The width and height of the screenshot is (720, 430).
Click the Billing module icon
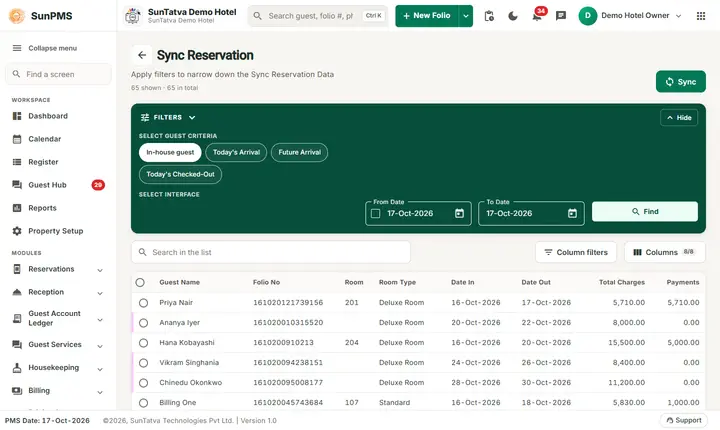click(17, 390)
